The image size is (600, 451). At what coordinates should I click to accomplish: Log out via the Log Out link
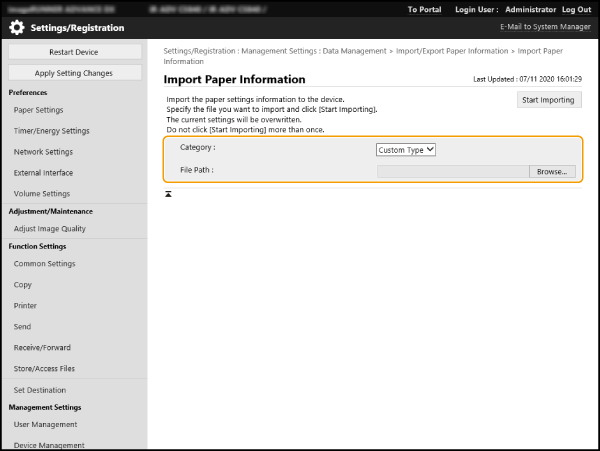point(576,9)
